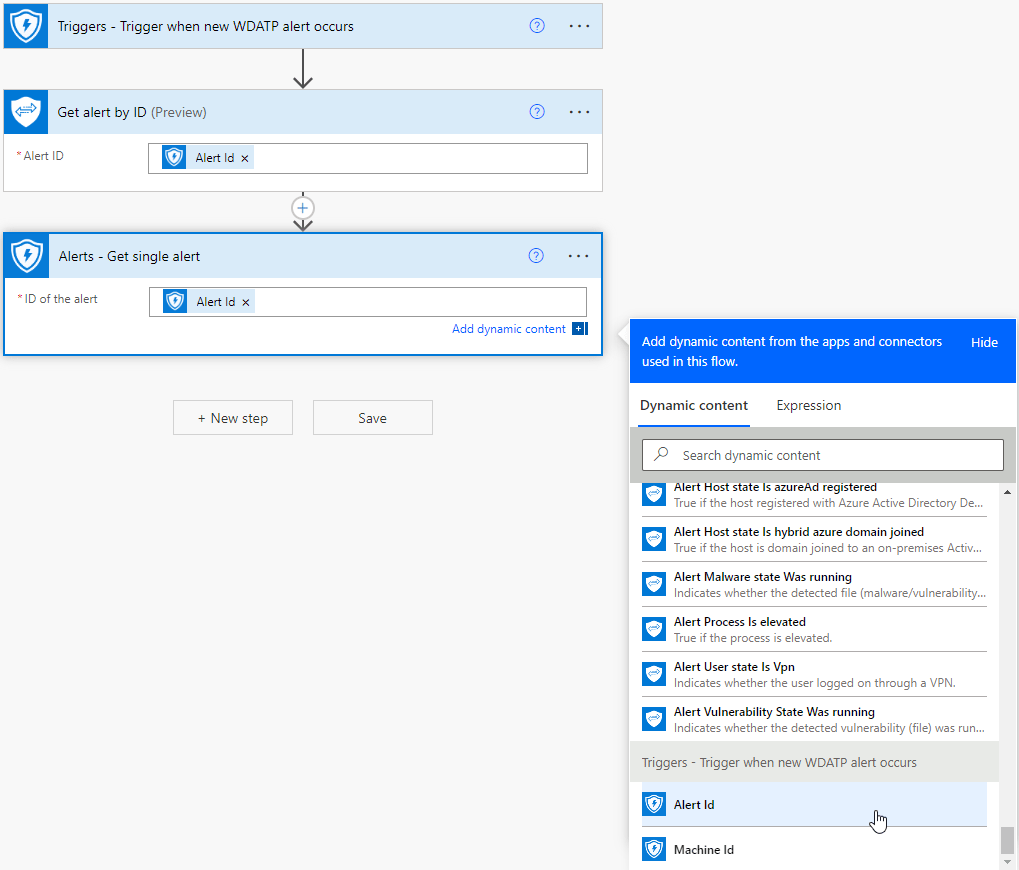The height and width of the screenshot is (870, 1019).
Task: Remove Alert Id token from ID of the alert field
Action: click(246, 302)
